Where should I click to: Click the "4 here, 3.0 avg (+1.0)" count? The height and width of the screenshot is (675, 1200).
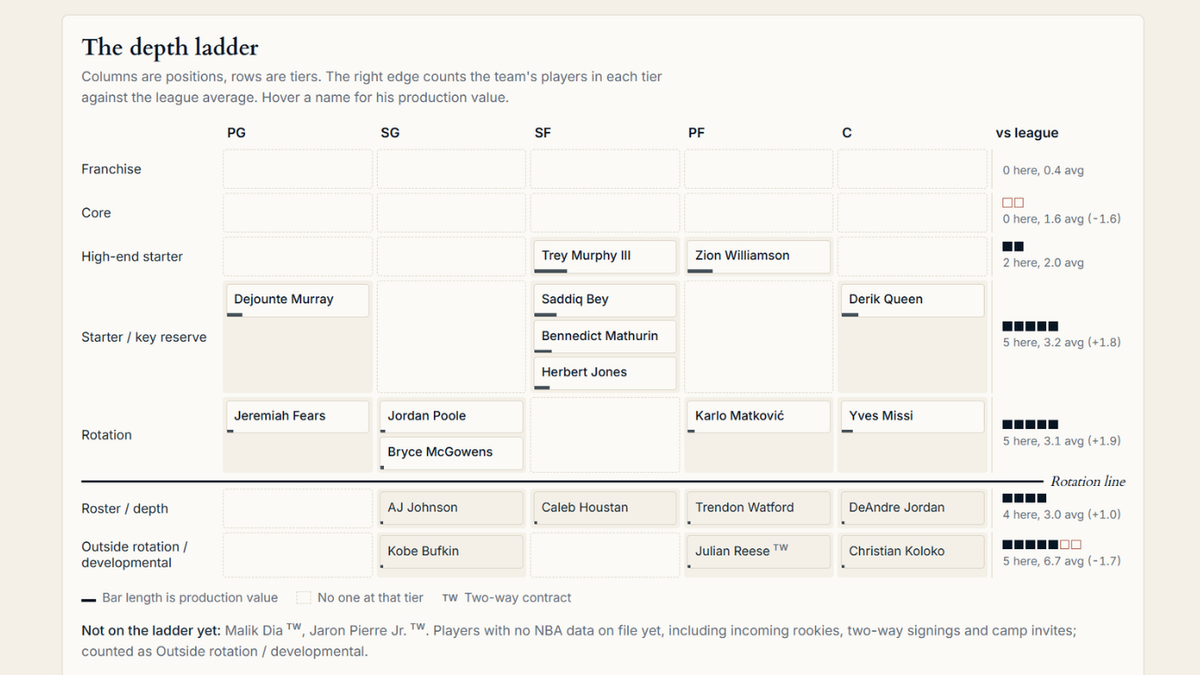click(x=1062, y=515)
